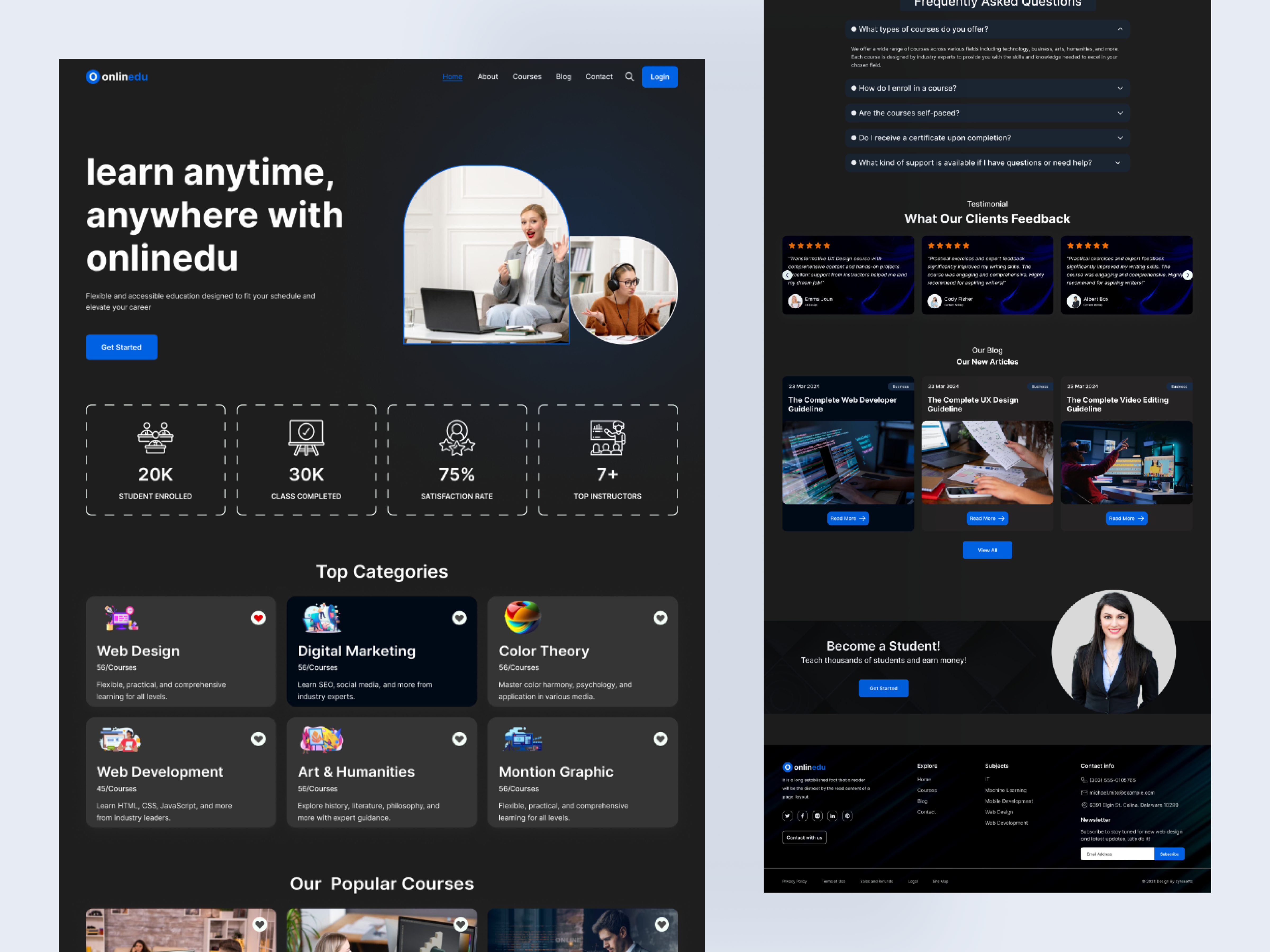Click Read More on Web Developer Guideline
The image size is (1270, 952).
[848, 519]
